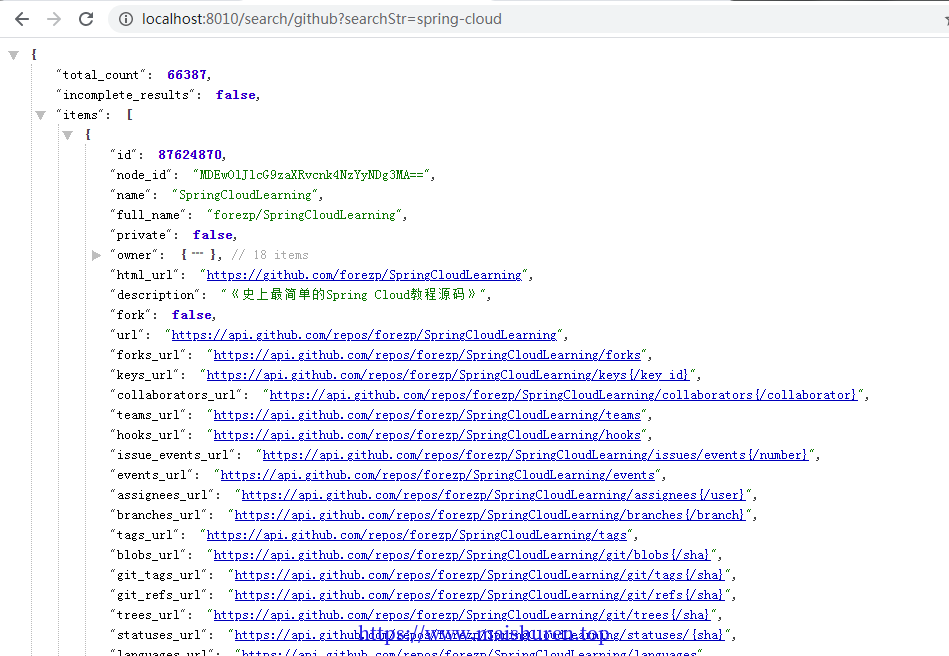
Task: Click the "html_url" key
Action: [x=145, y=275]
